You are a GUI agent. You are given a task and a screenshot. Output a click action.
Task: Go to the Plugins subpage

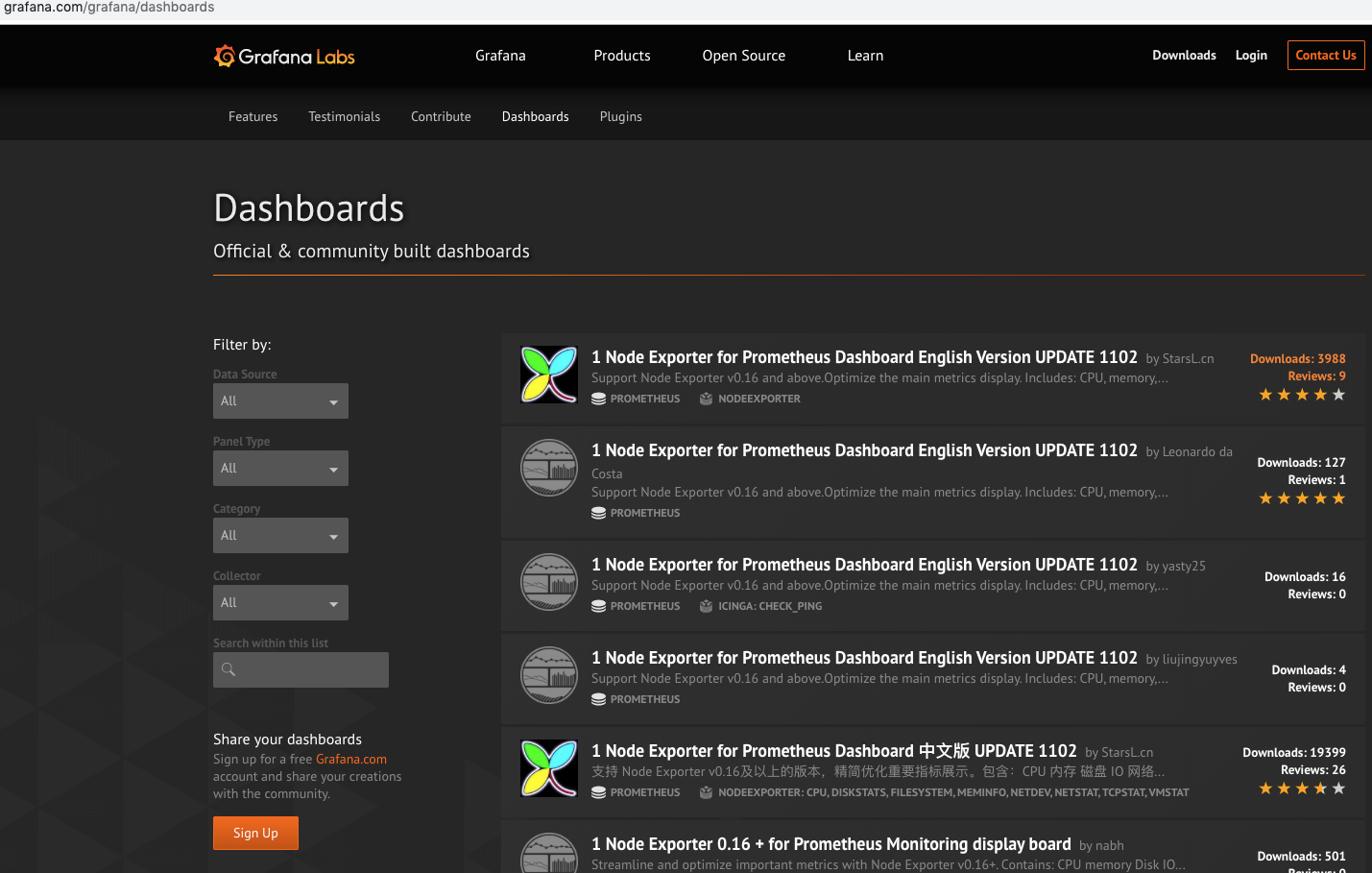pyautogui.click(x=621, y=116)
